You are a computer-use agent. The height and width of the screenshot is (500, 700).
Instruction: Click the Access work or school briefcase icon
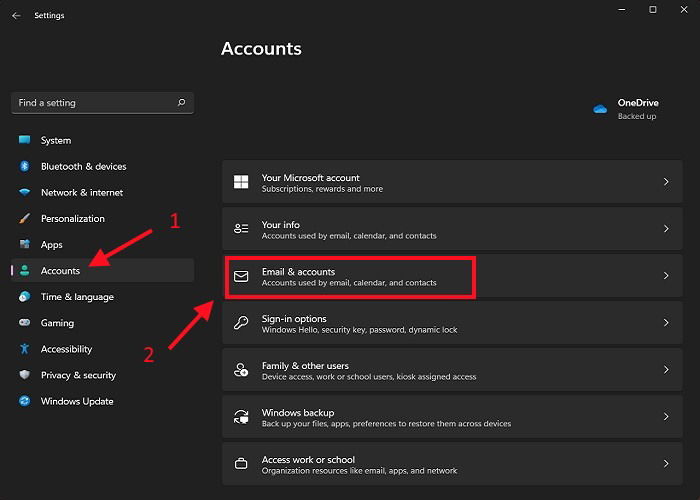pos(241,464)
